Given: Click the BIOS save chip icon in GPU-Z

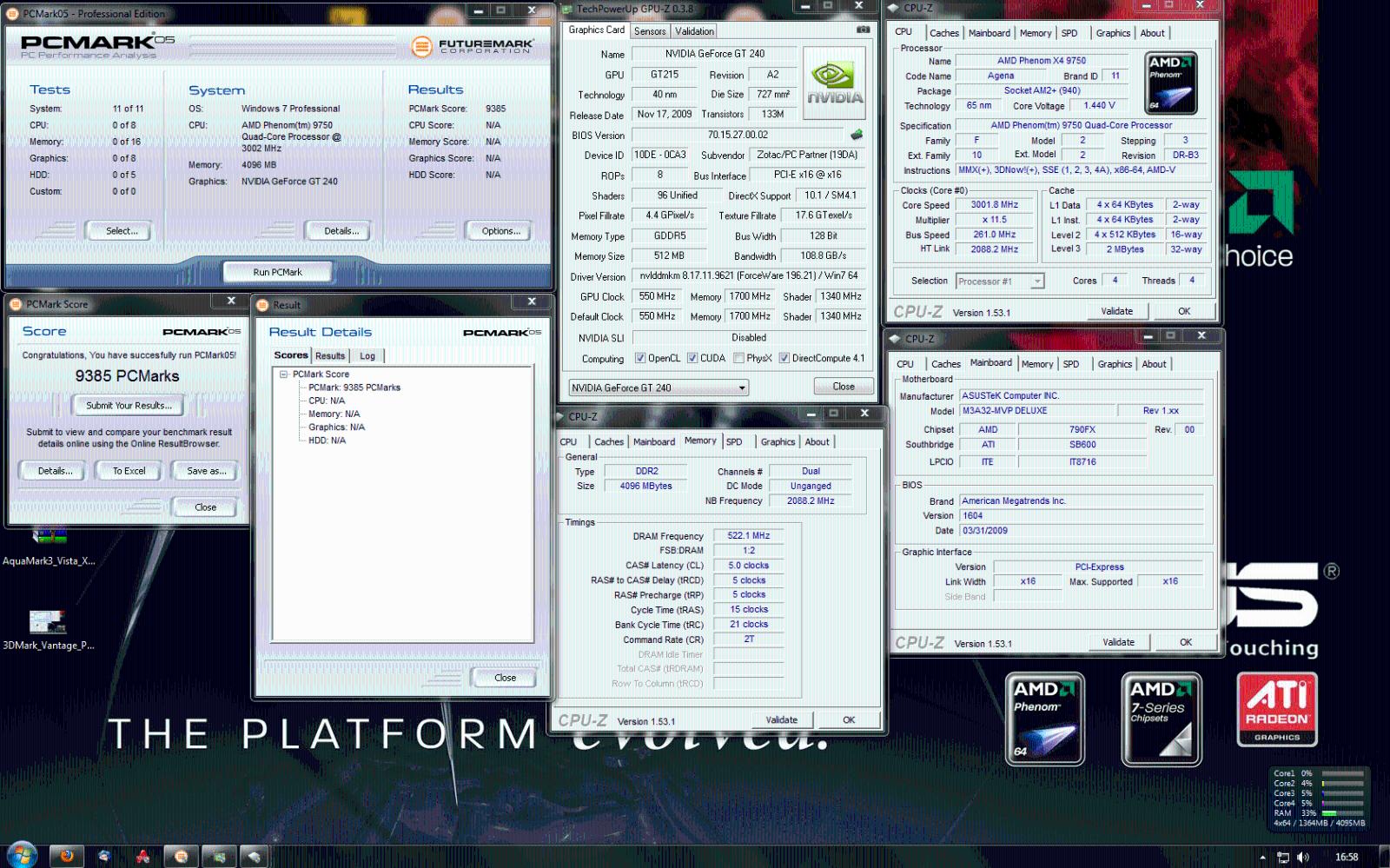Looking at the screenshot, I should tap(857, 135).
